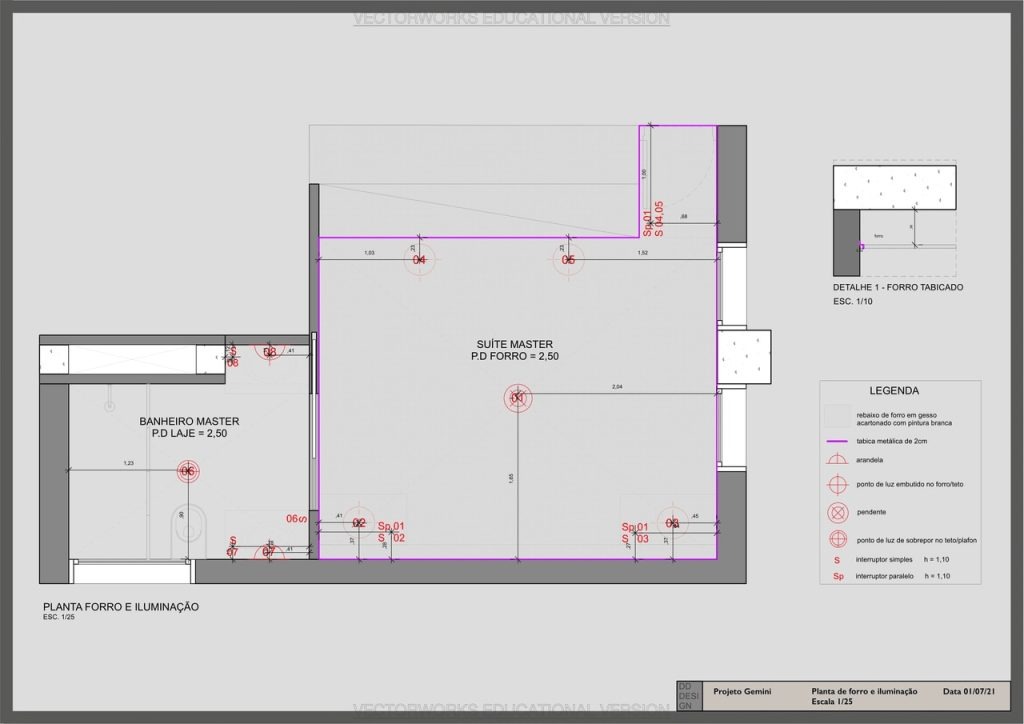The height and width of the screenshot is (724, 1024).
Task: Click legend text 'tabica metálica de 2cm'
Action: 891,441
